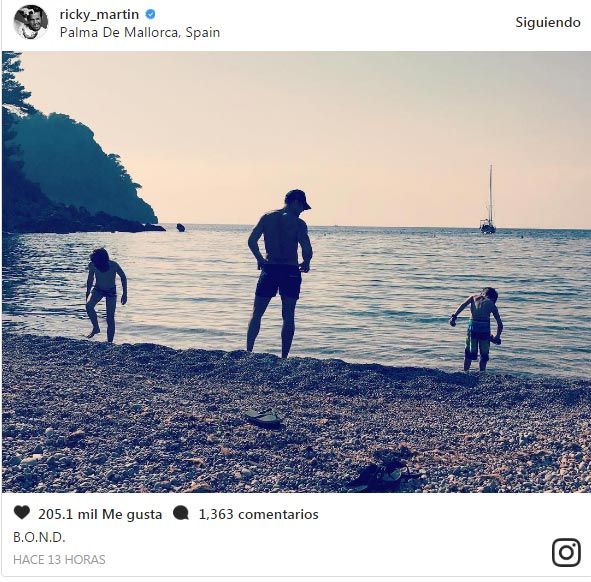Click the child on left side
The height and width of the screenshot is (582, 591).
(106, 295)
